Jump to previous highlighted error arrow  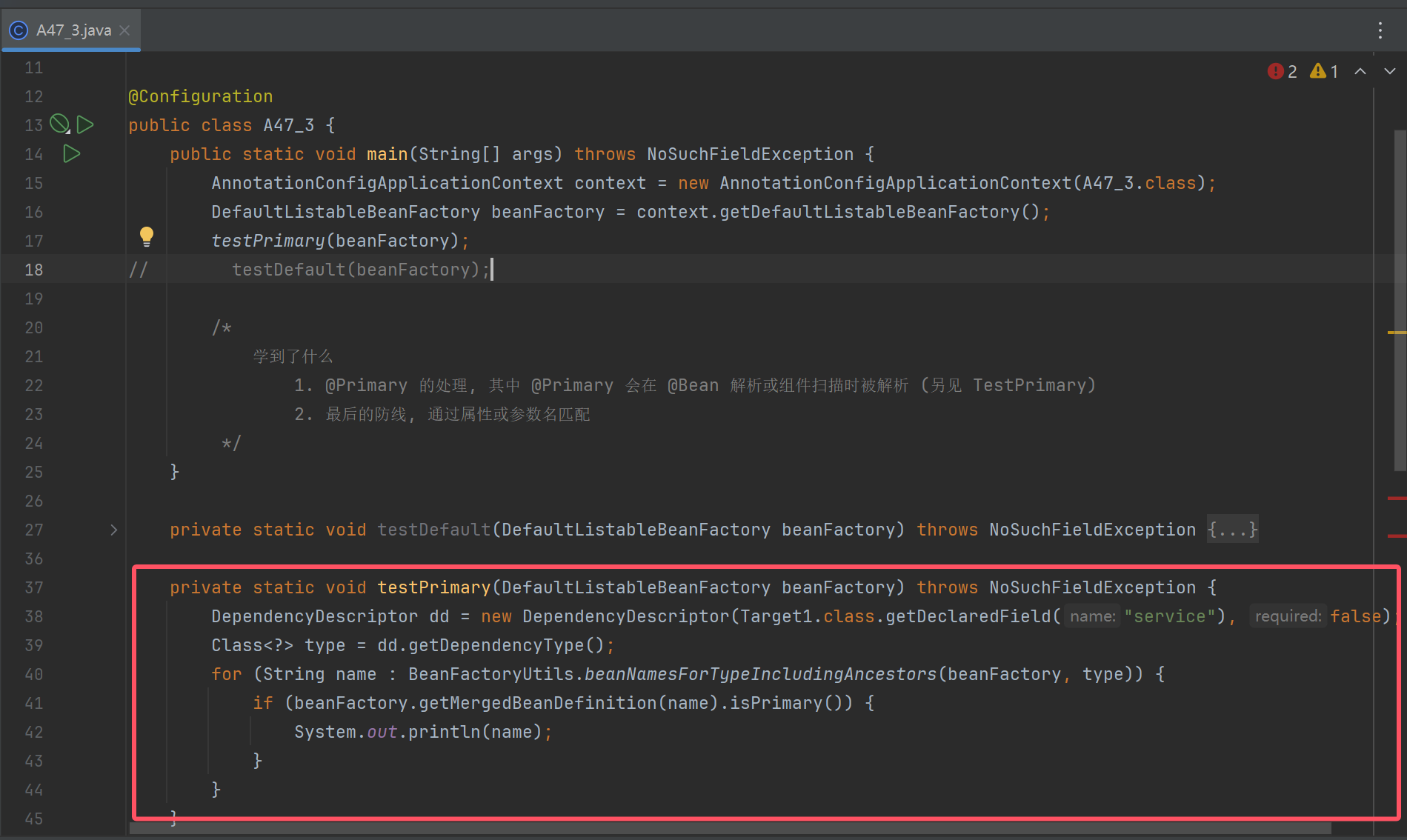(x=1360, y=71)
